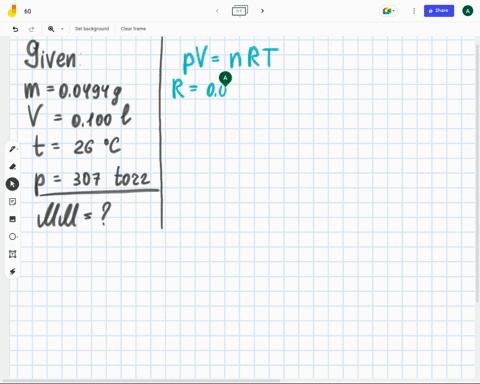
Task: Click the zoom magnifier icon
Action: (51, 29)
